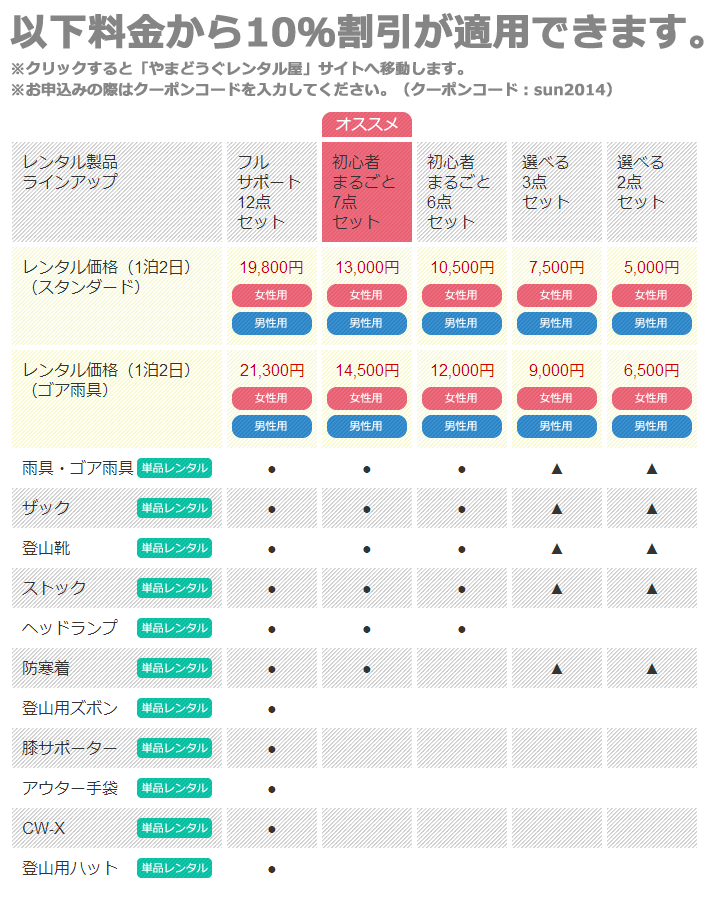Screen dimensions: 710x900
Task: Click 男性用 button under 7,500円 price
Action: click(x=557, y=323)
